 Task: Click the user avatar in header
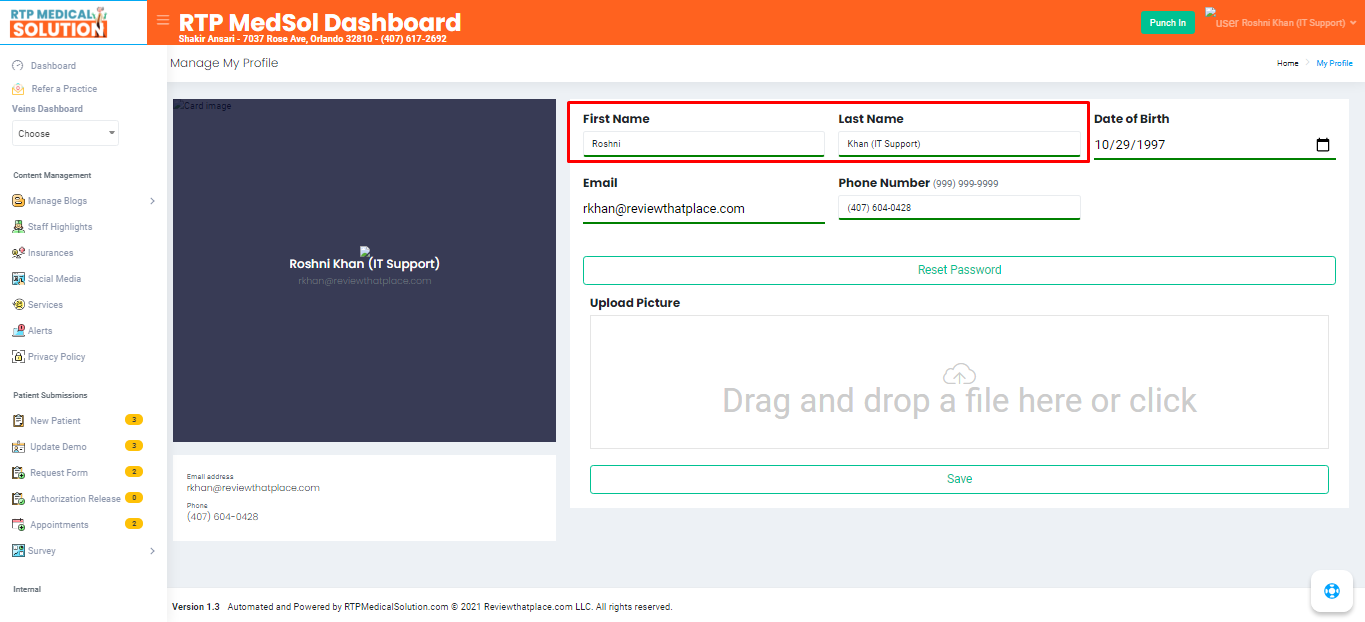1221,19
